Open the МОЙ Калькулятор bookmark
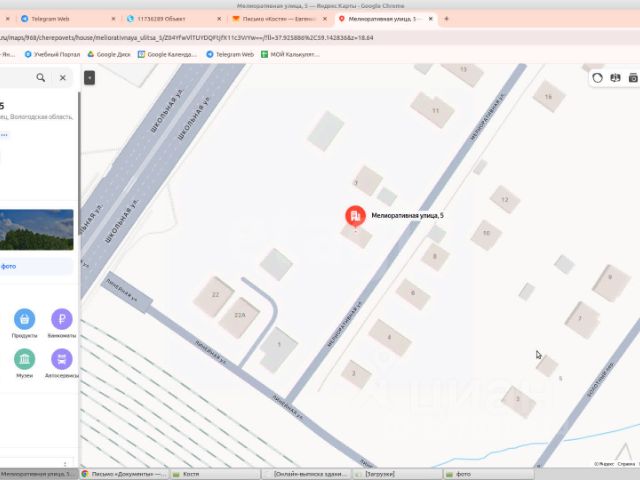Image resolution: width=640 pixels, height=480 pixels. point(290,54)
